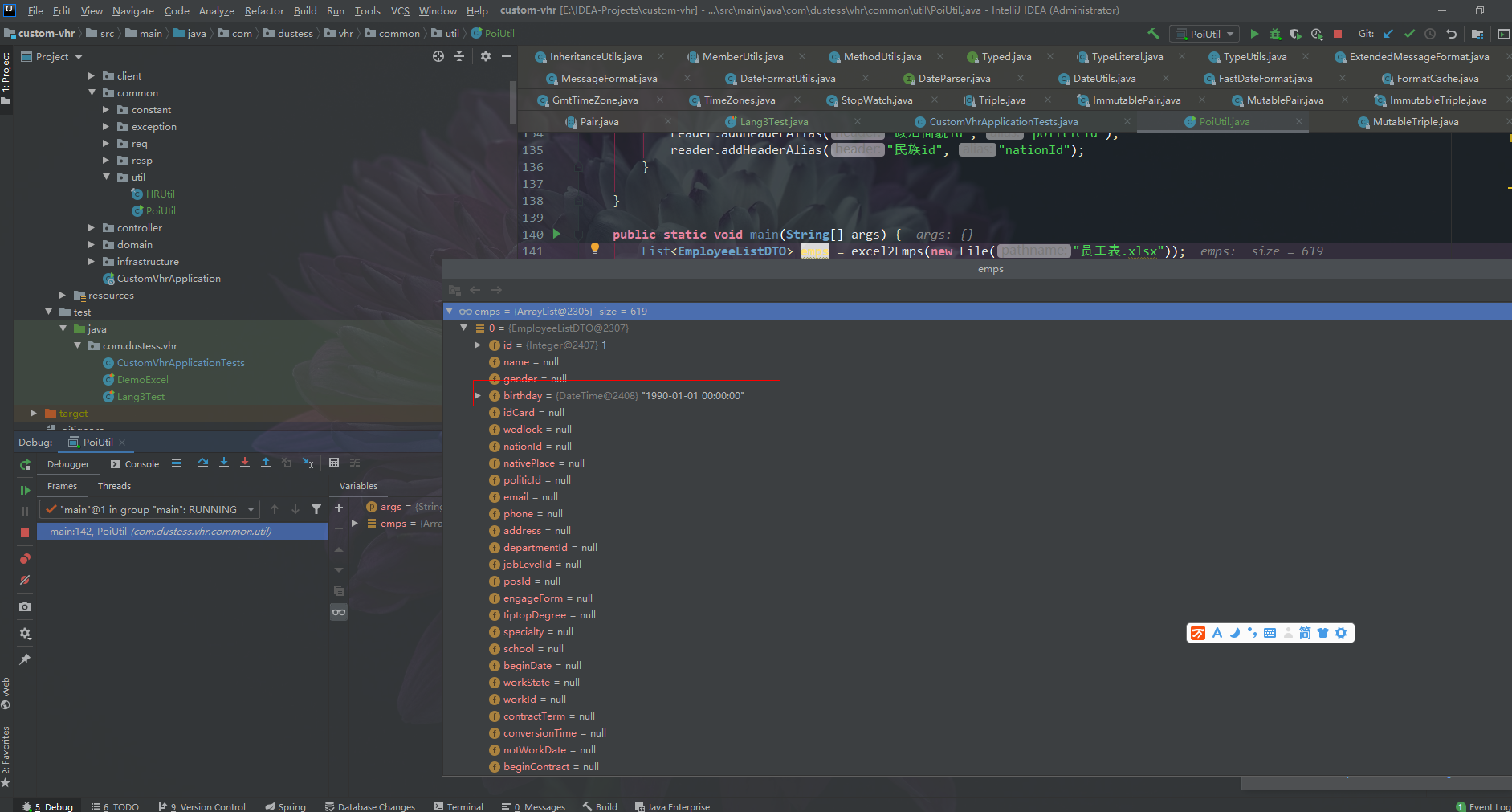Switch to the Console tab in debugger
Viewport: 1512px width, 812px height.
point(141,463)
